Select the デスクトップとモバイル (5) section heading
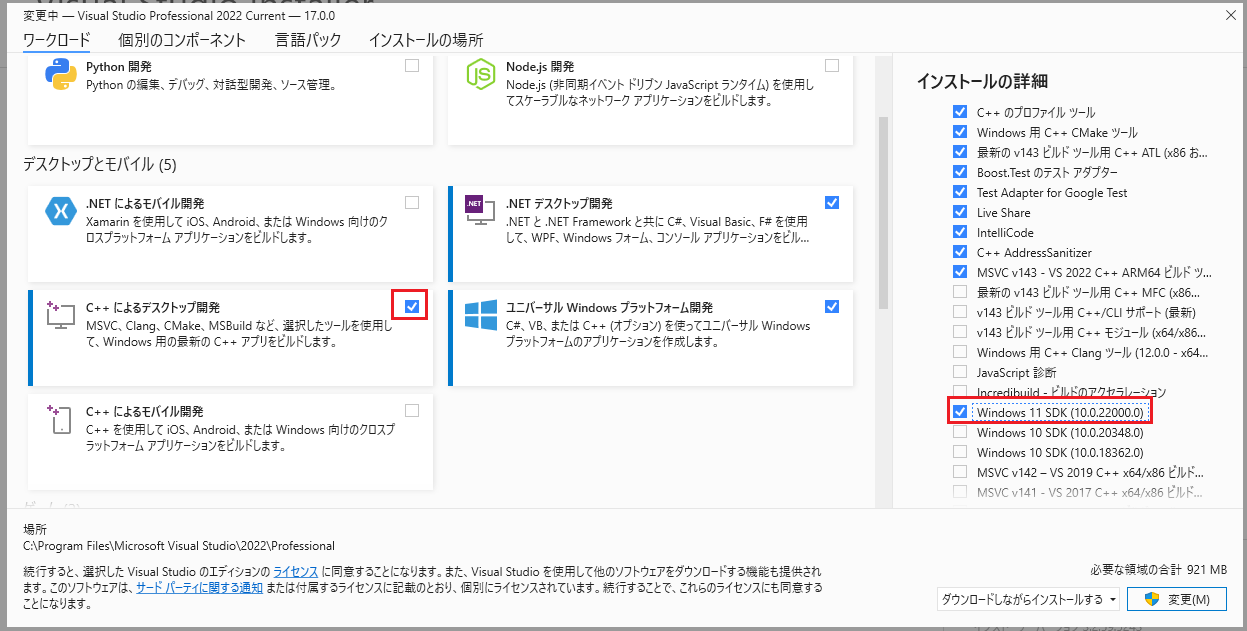 click(100, 164)
